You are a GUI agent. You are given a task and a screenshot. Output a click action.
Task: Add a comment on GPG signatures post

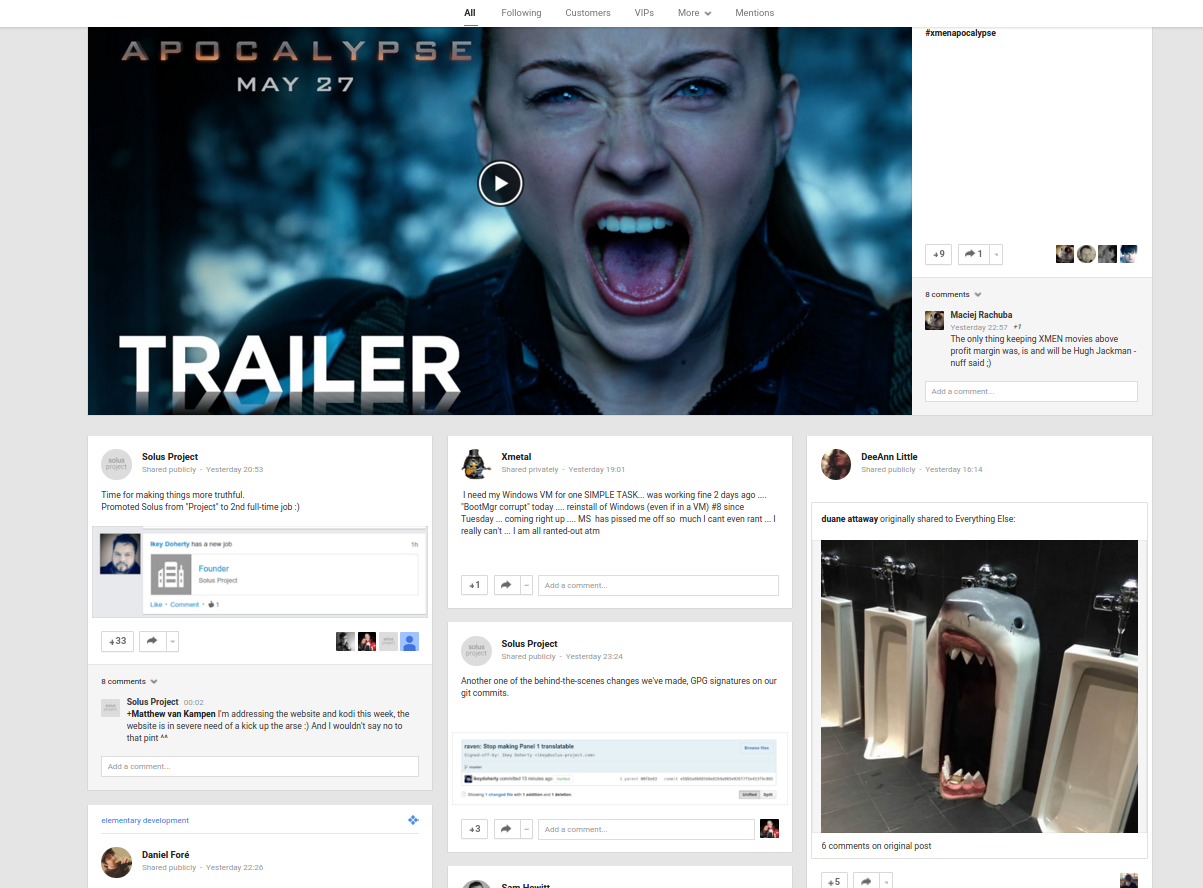(646, 829)
